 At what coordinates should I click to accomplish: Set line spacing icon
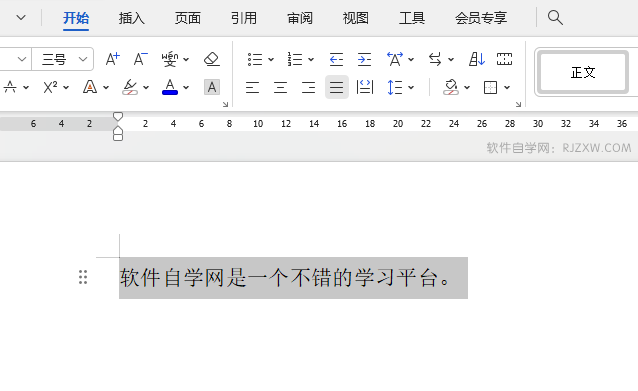pyautogui.click(x=395, y=87)
